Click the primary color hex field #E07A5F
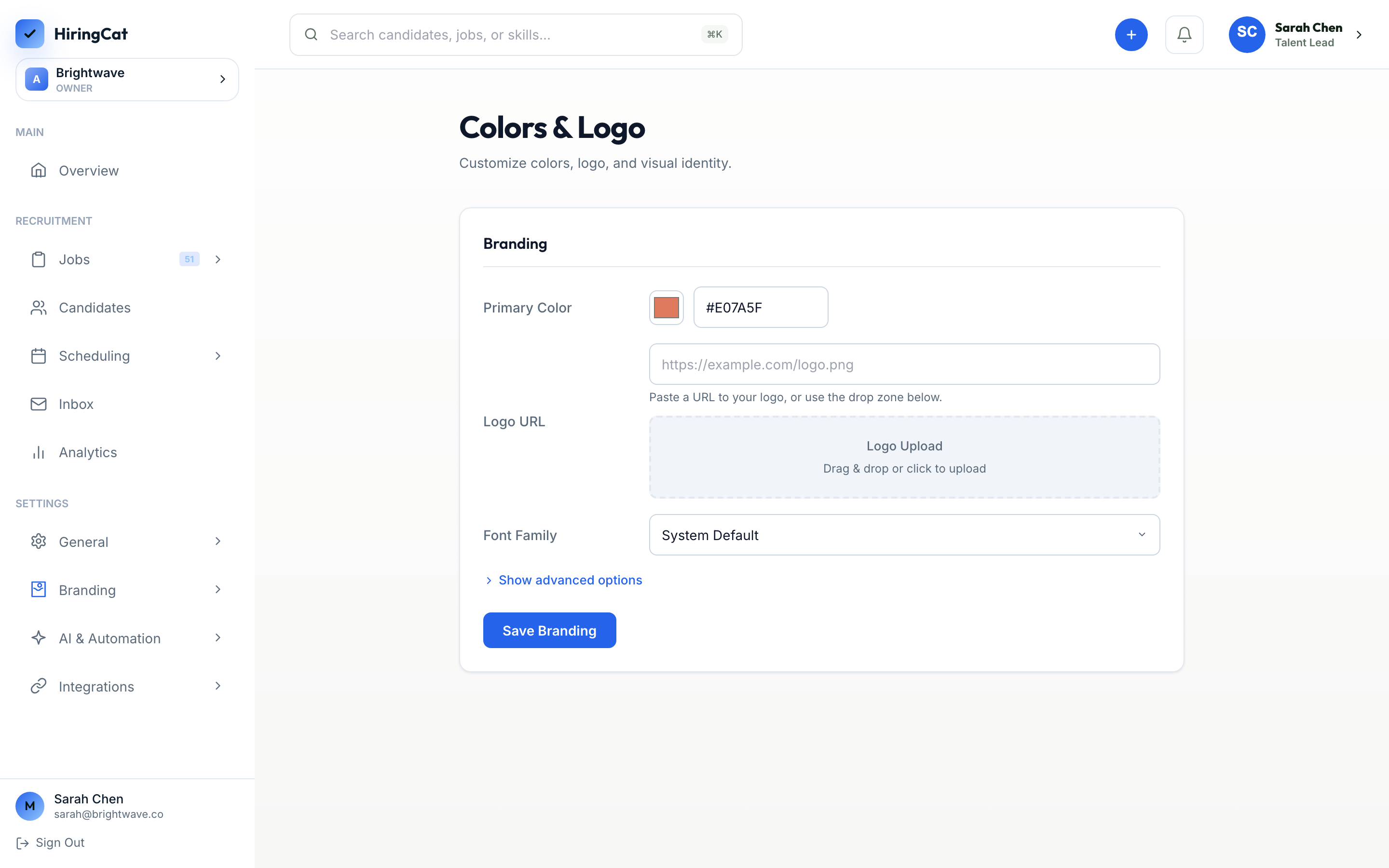The height and width of the screenshot is (868, 1389). 761,307
